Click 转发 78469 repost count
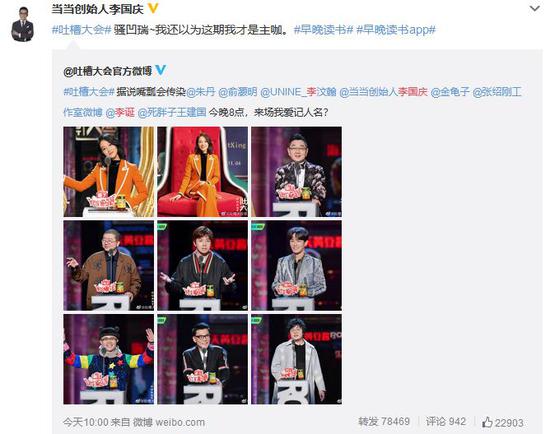Screen dimensions: 550x434 [x=384, y=421]
